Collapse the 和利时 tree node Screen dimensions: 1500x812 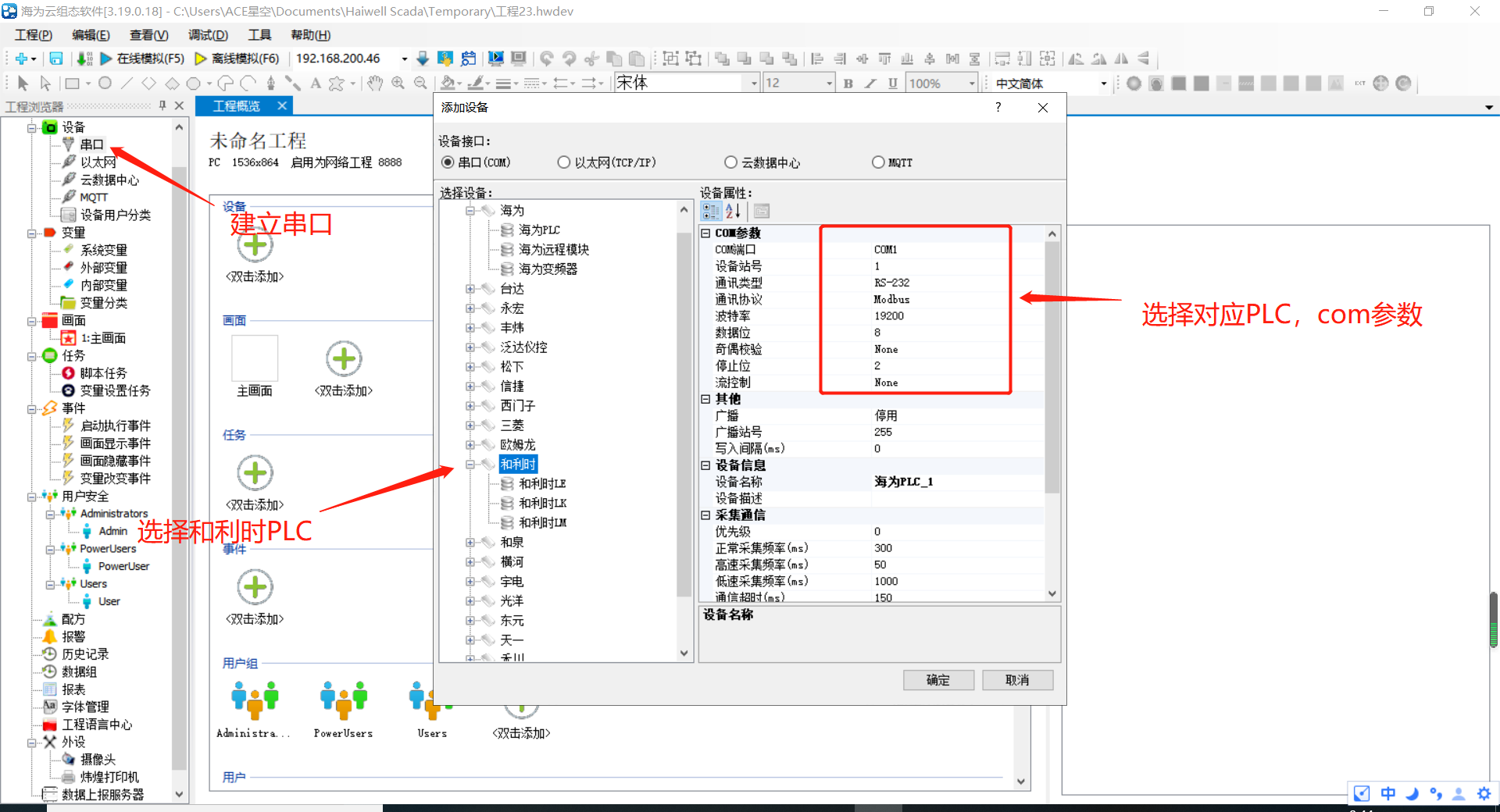click(470, 465)
